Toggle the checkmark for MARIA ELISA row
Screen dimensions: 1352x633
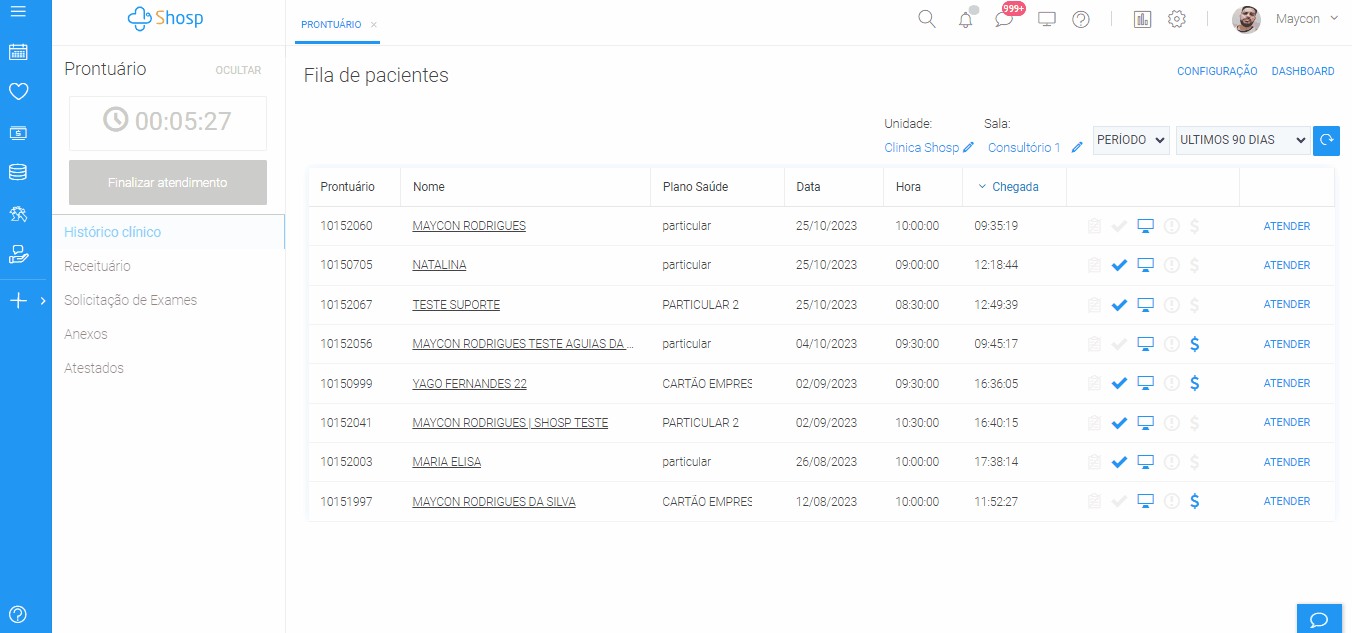[1120, 462]
